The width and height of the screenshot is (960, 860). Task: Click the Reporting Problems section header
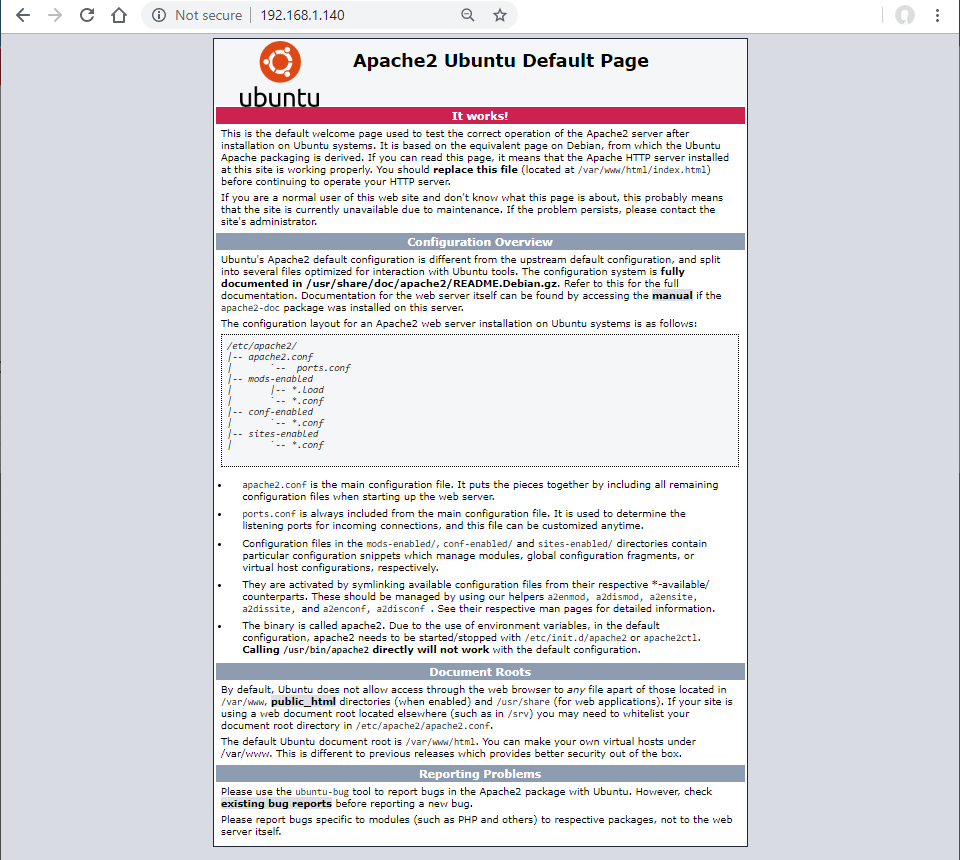click(x=480, y=774)
